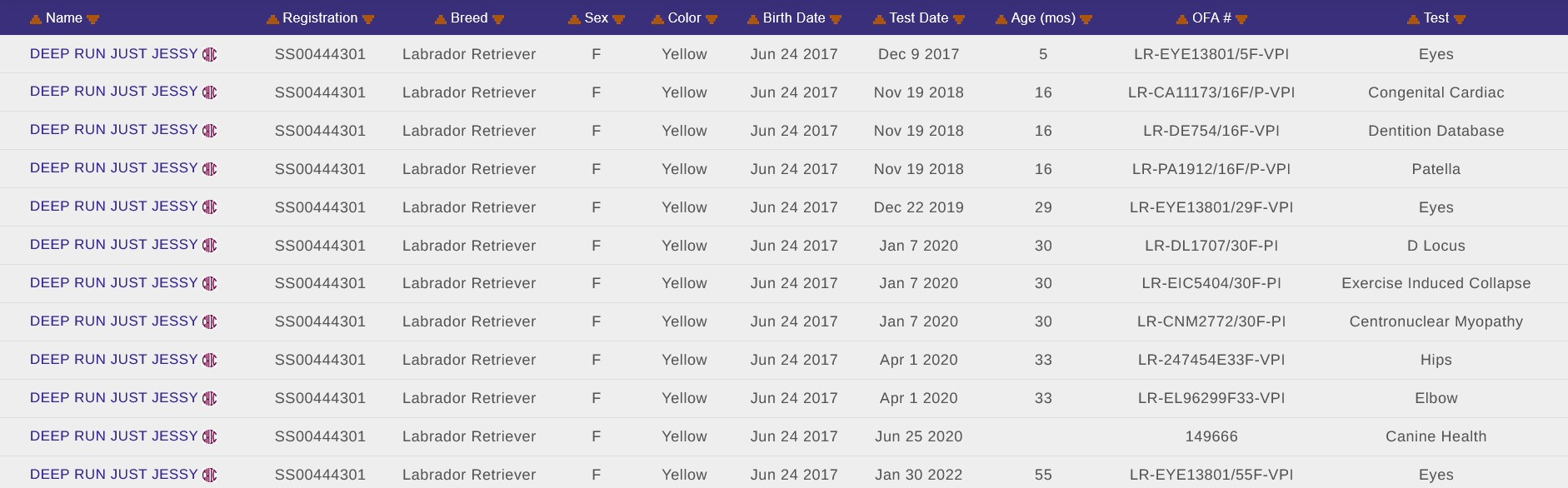1568x488 pixels.
Task: Sort Sex column ascending arrow
Action: [x=574, y=19]
